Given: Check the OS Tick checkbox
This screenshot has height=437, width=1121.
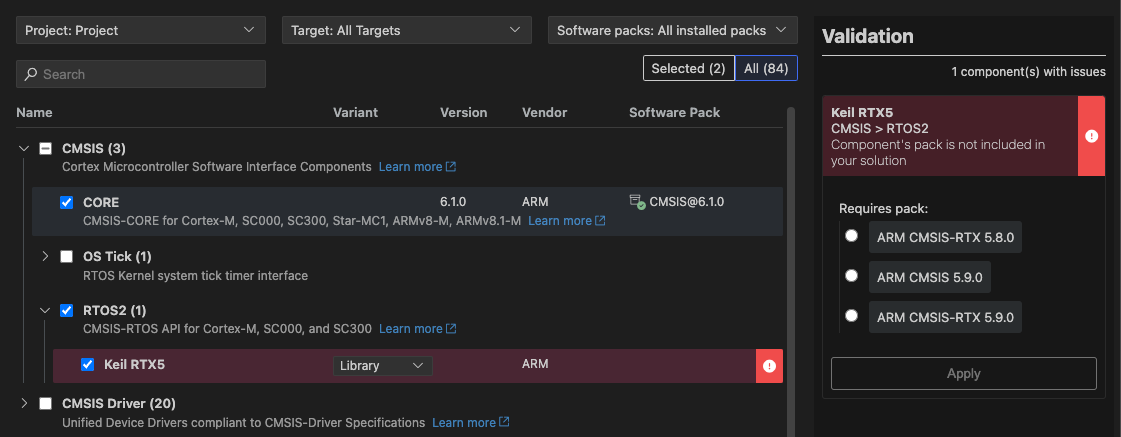Looking at the screenshot, I should [66, 256].
